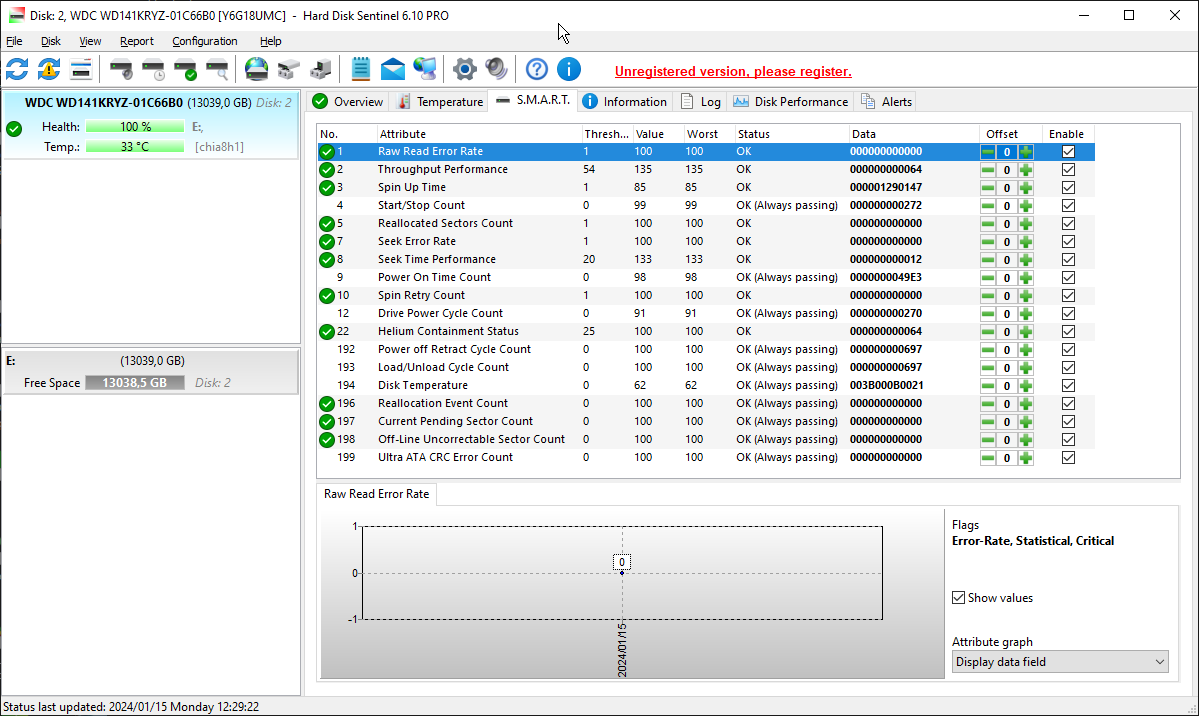Open the Configuration menu
Image resolution: width=1199 pixels, height=716 pixels.
click(x=205, y=41)
